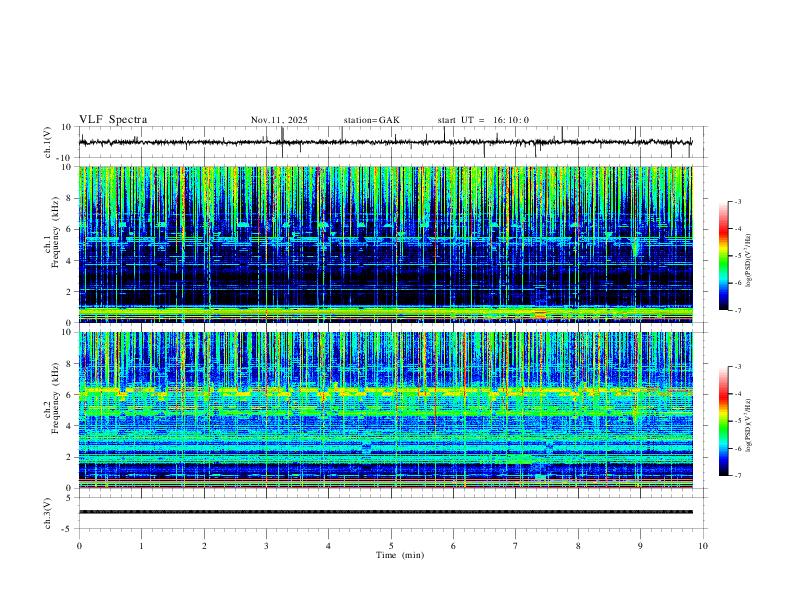Click the log(PSD) label beside ch.1 colorbar
The image size is (792, 612).
749,261
